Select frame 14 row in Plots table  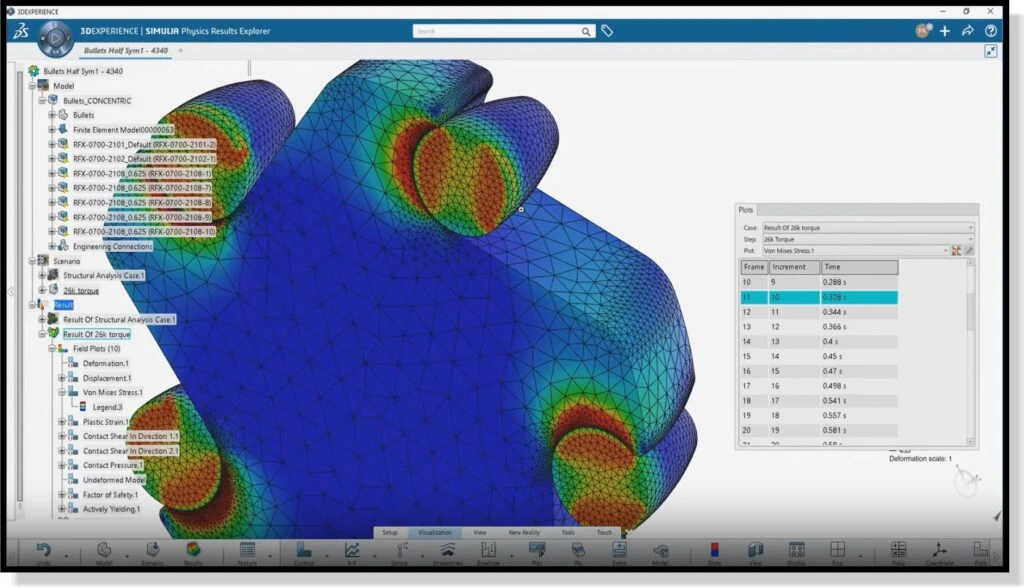coord(818,341)
